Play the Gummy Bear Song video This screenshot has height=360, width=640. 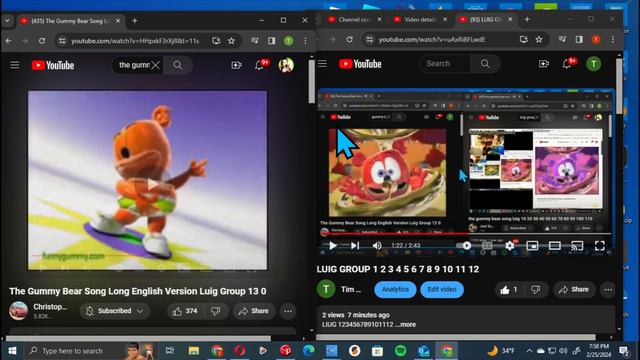[x=153, y=184]
